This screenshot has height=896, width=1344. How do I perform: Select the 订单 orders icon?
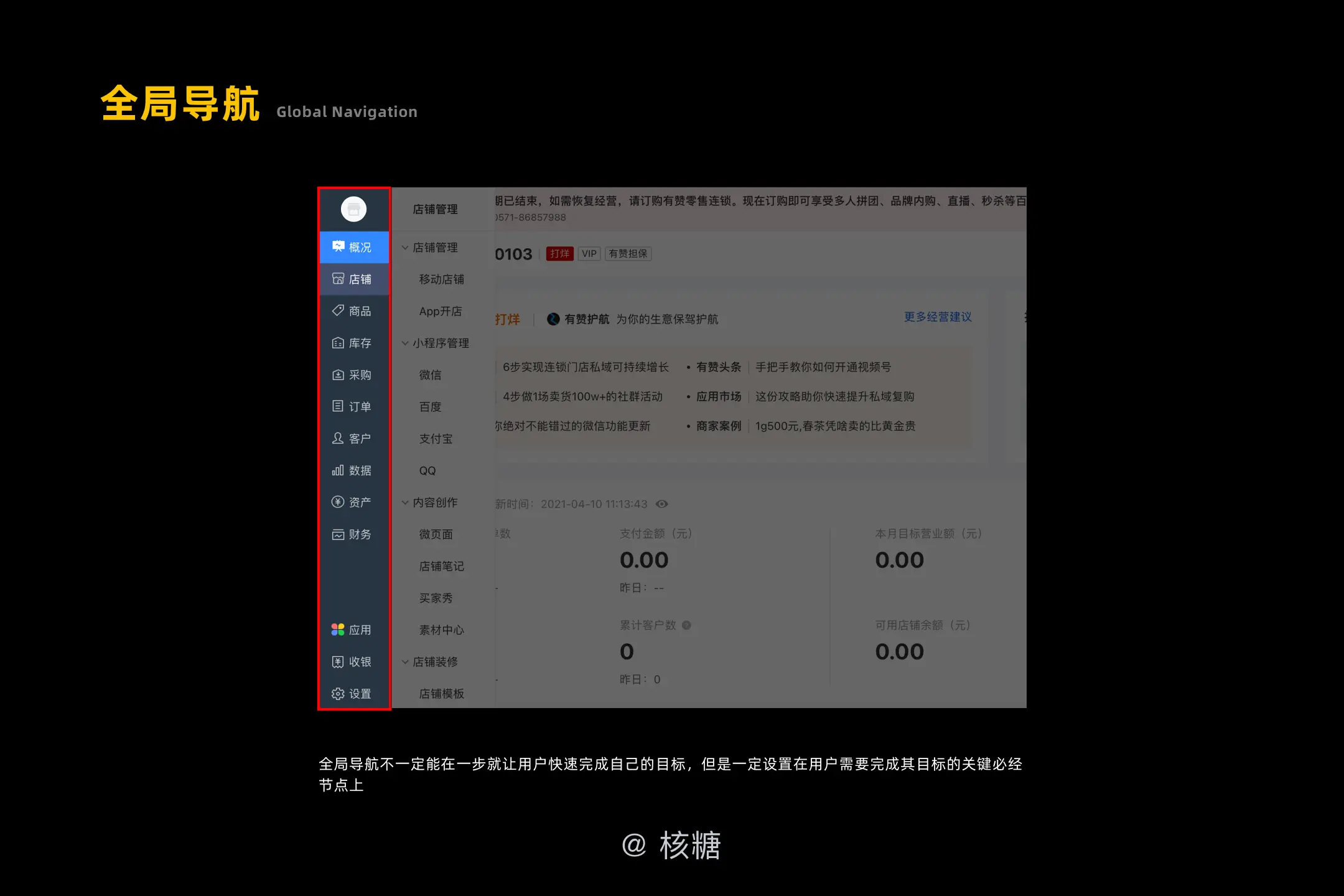pyautogui.click(x=338, y=406)
